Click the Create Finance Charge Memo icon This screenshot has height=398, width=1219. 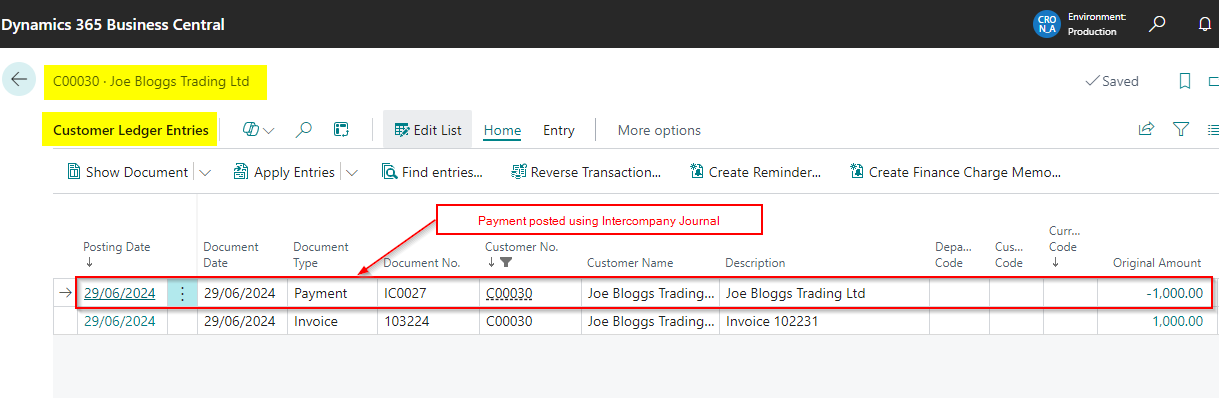857,172
